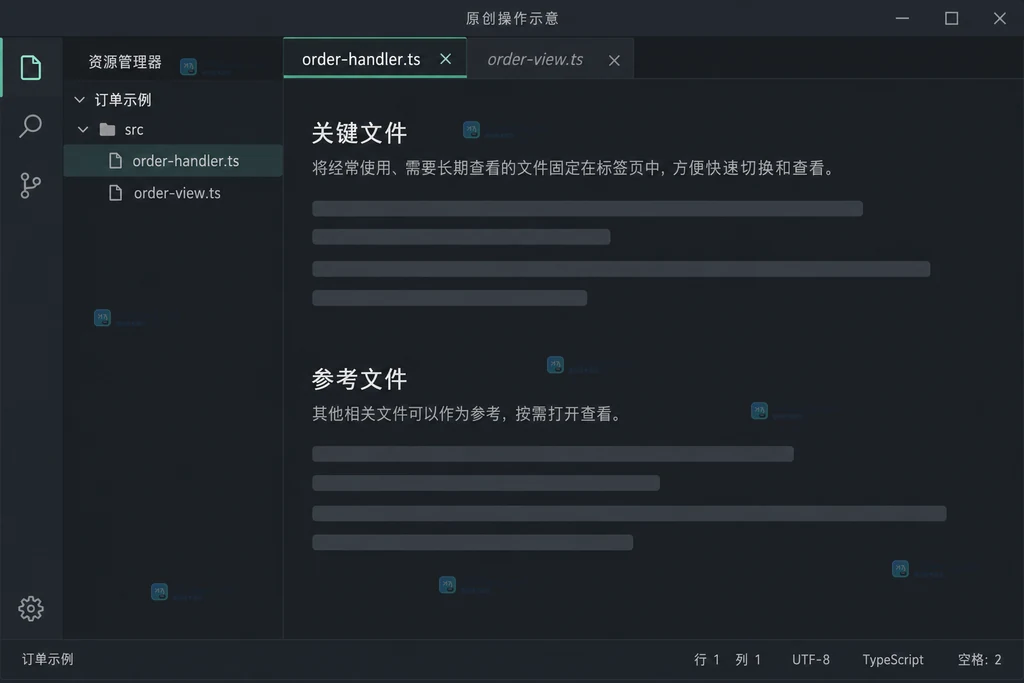
Task: Open the Search magnifier in activity bar
Action: 31,126
